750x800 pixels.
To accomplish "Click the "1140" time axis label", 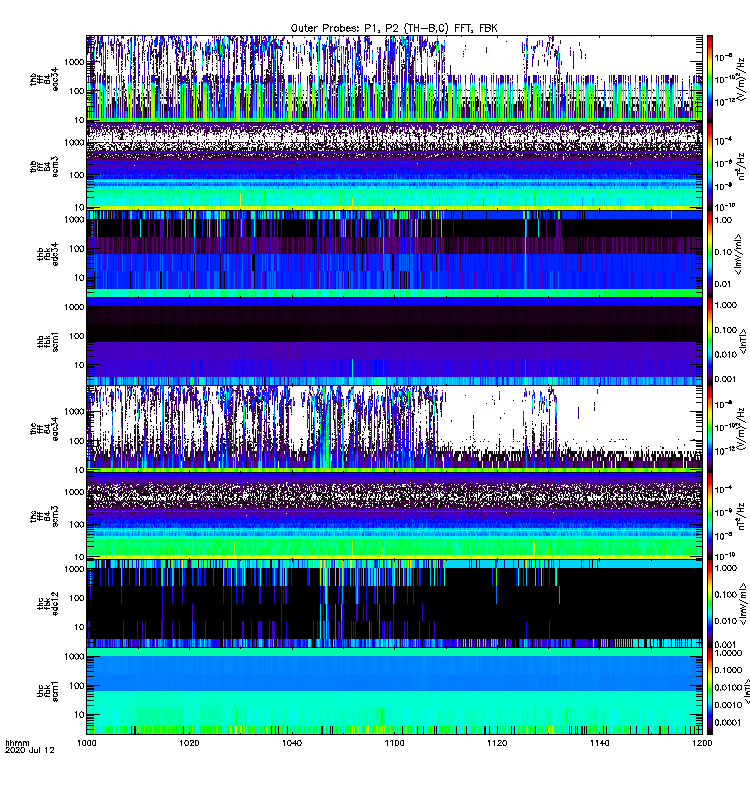I will point(599,743).
